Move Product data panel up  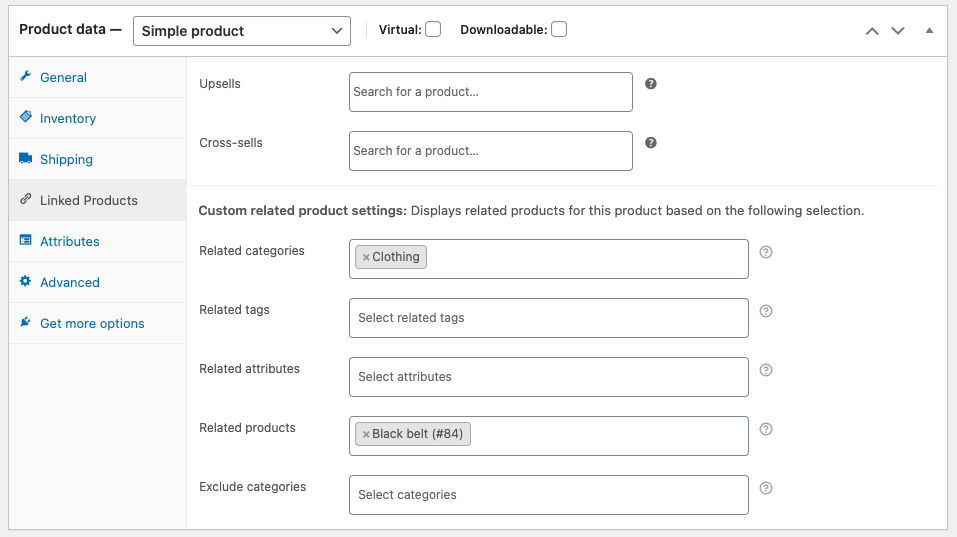872,31
